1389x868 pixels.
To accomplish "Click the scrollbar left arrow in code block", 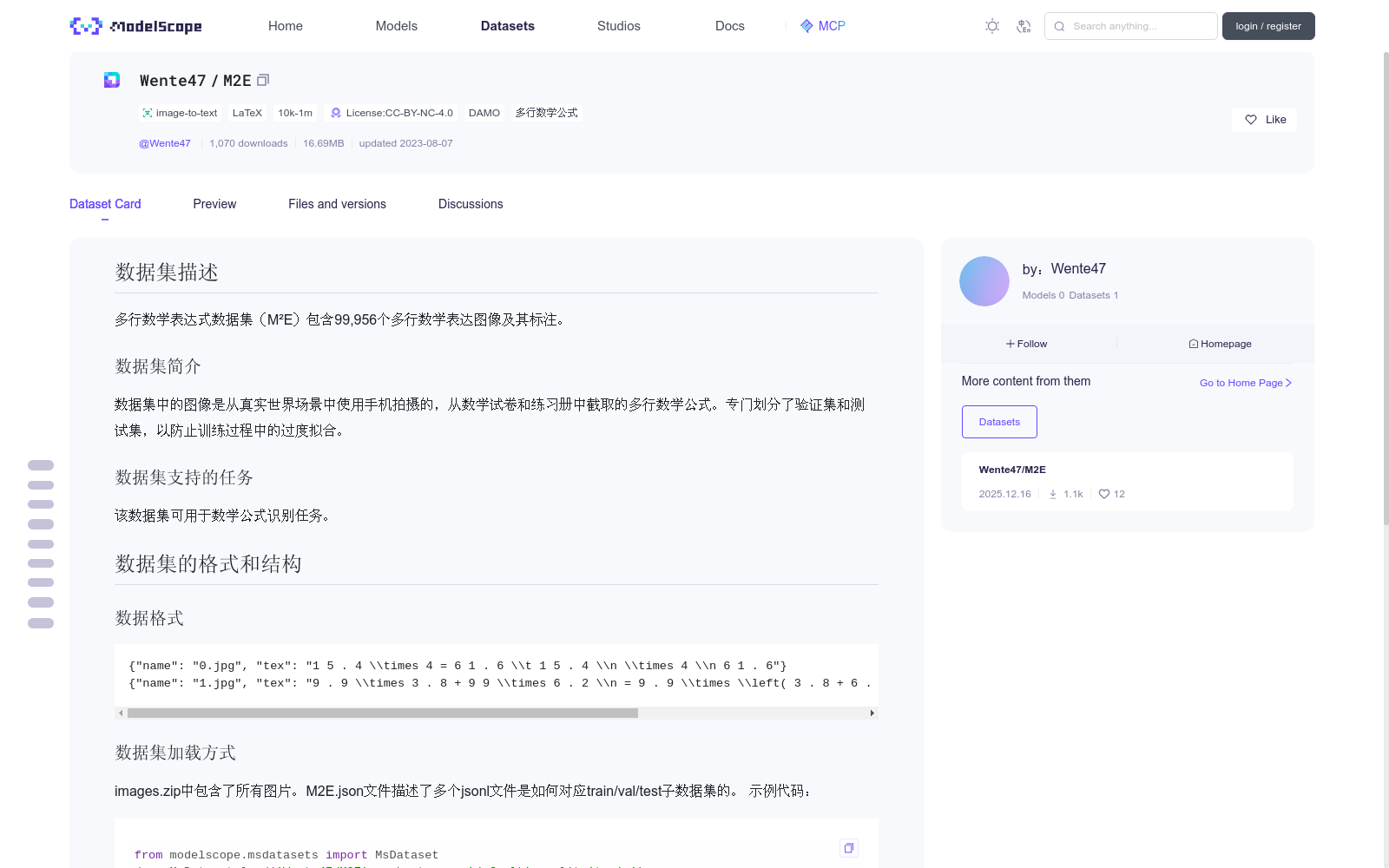I will tap(121, 713).
